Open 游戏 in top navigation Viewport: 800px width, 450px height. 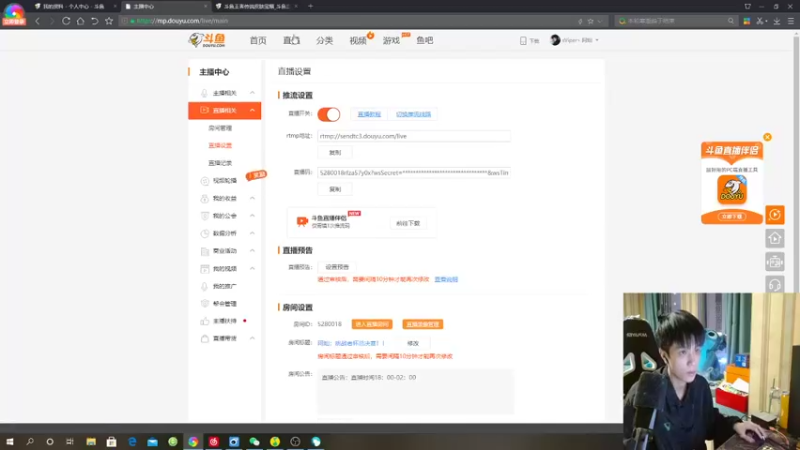(x=391, y=40)
